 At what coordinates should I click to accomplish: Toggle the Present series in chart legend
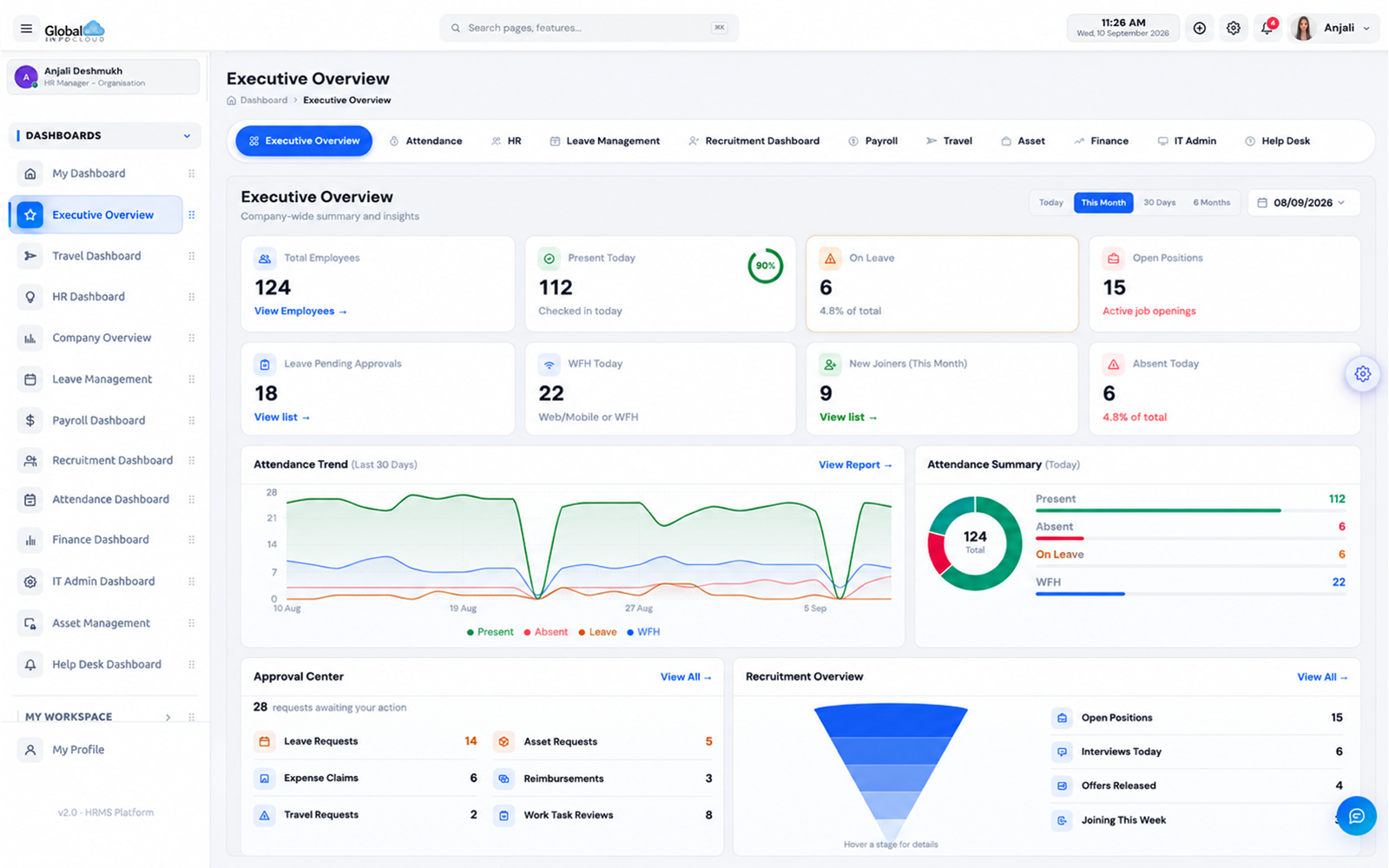pos(490,632)
